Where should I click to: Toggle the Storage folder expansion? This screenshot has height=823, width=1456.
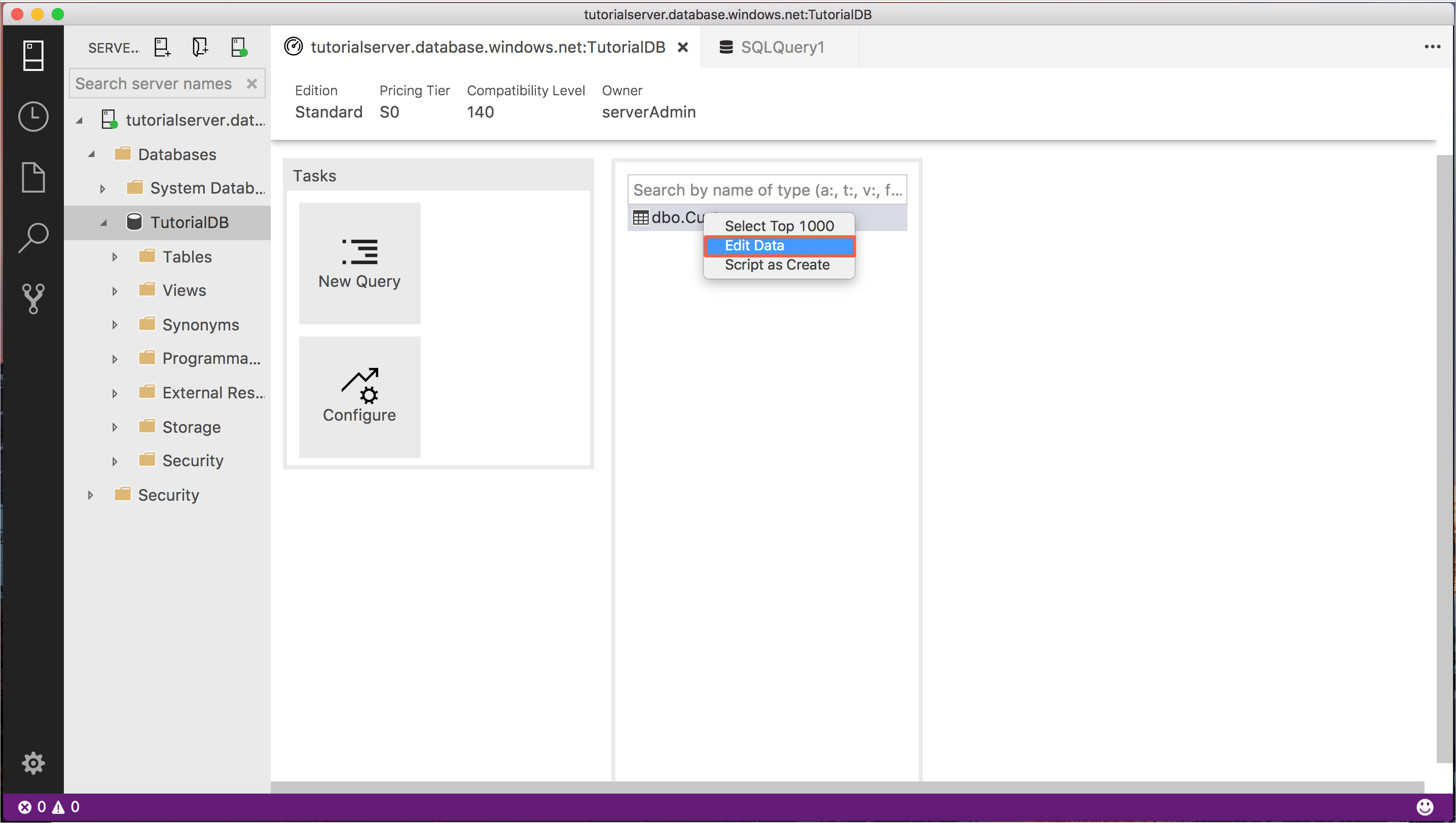113,426
